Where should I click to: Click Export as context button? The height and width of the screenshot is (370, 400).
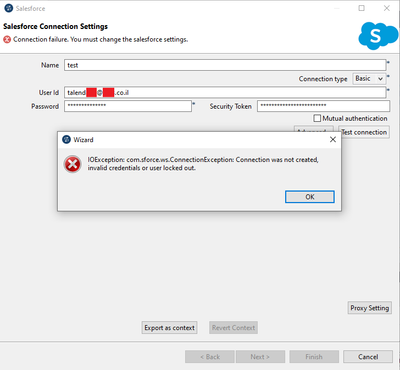169,328
